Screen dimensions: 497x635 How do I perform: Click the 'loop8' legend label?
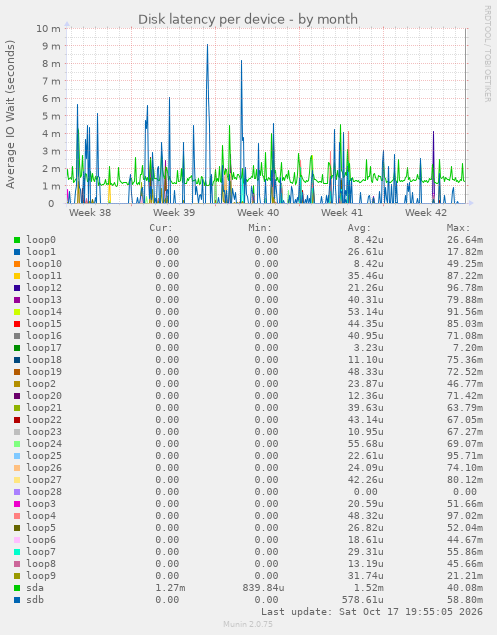click(x=41, y=564)
